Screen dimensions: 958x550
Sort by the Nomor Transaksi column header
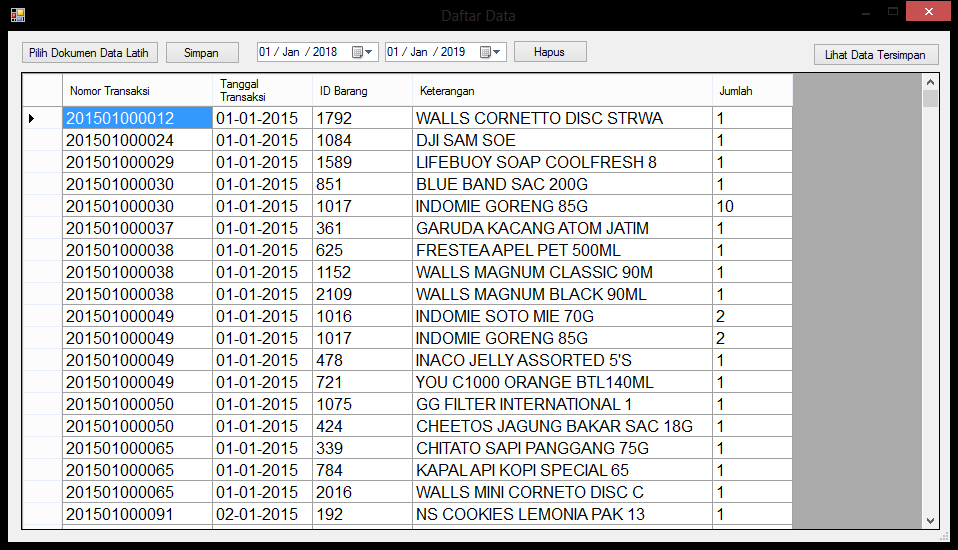tap(137, 91)
